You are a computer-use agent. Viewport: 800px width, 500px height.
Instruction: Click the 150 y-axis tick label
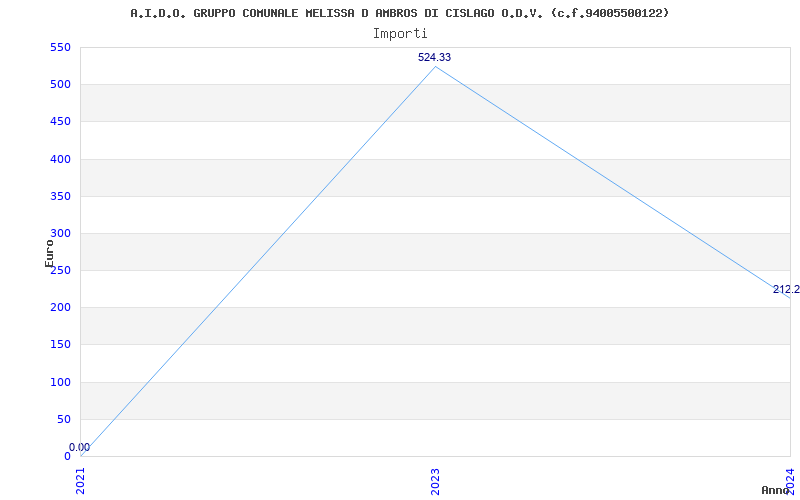point(60,345)
